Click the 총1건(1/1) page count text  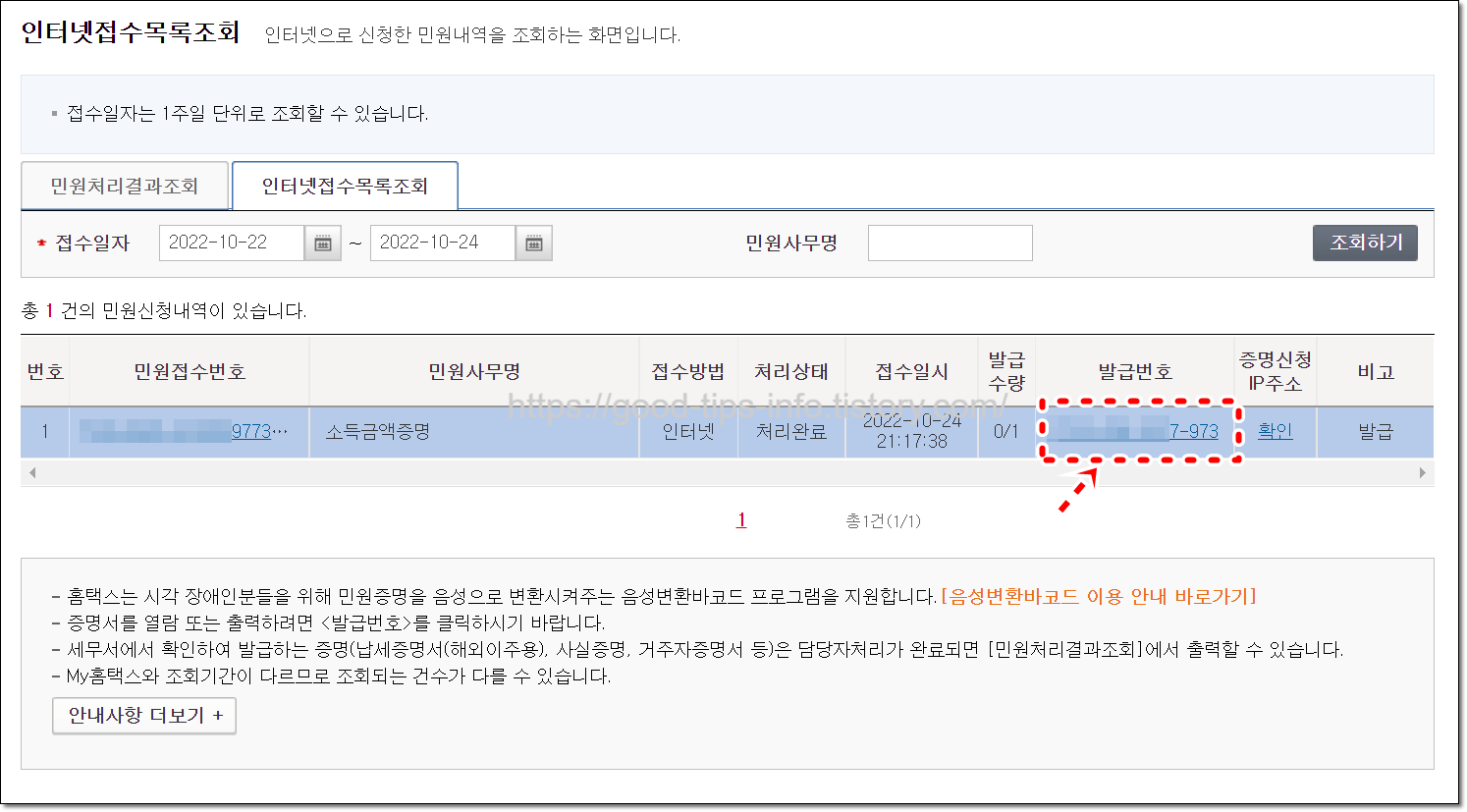[884, 521]
